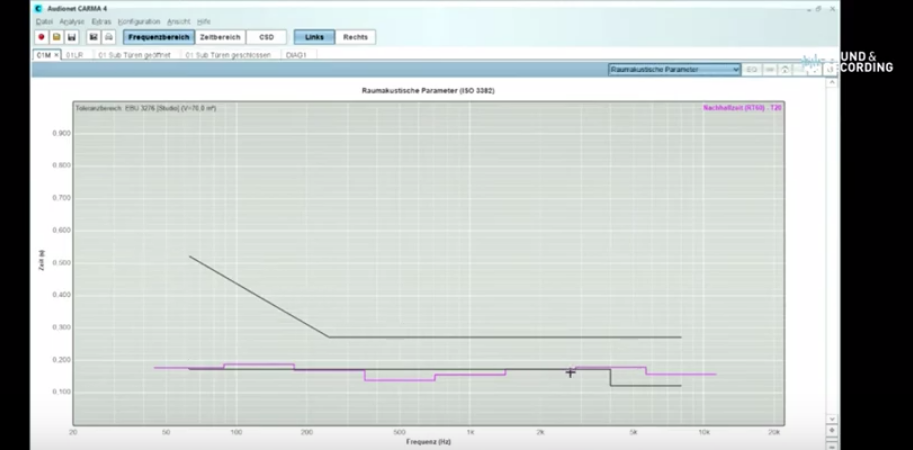Toggle the Zeitbereich view
Screen dimensions: 913x450
point(220,37)
